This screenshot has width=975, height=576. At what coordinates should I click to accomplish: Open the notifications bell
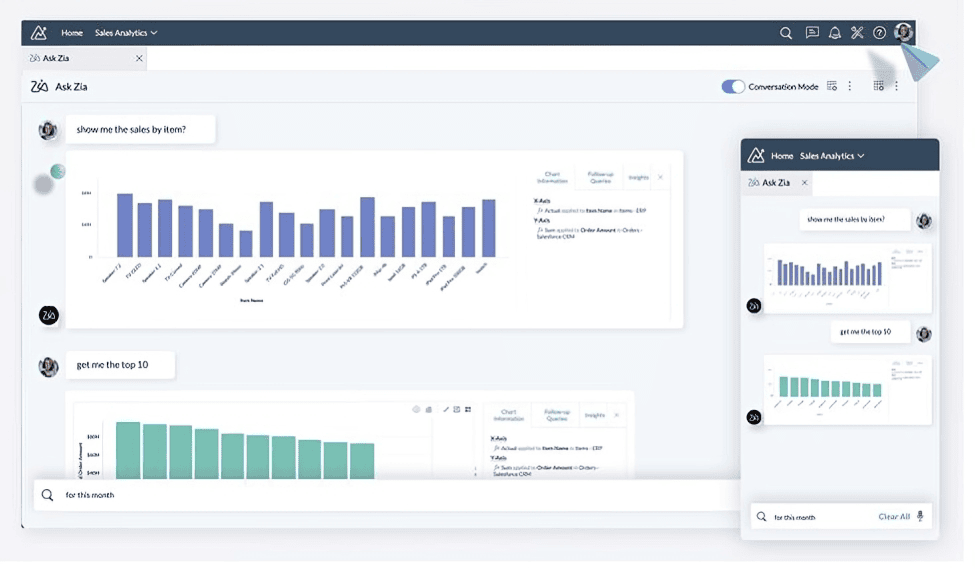[834, 32]
